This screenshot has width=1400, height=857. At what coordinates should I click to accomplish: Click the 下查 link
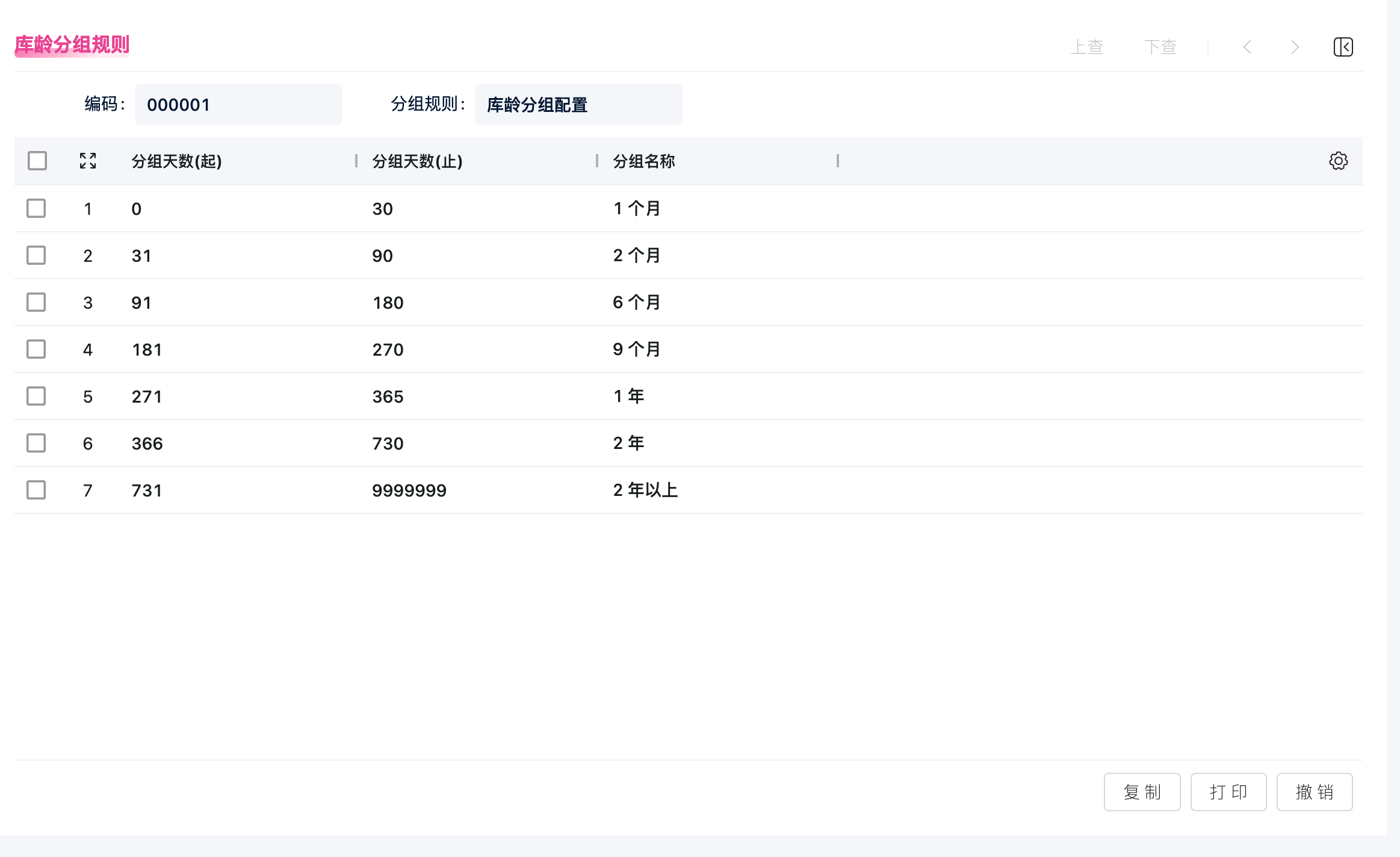point(1160,47)
